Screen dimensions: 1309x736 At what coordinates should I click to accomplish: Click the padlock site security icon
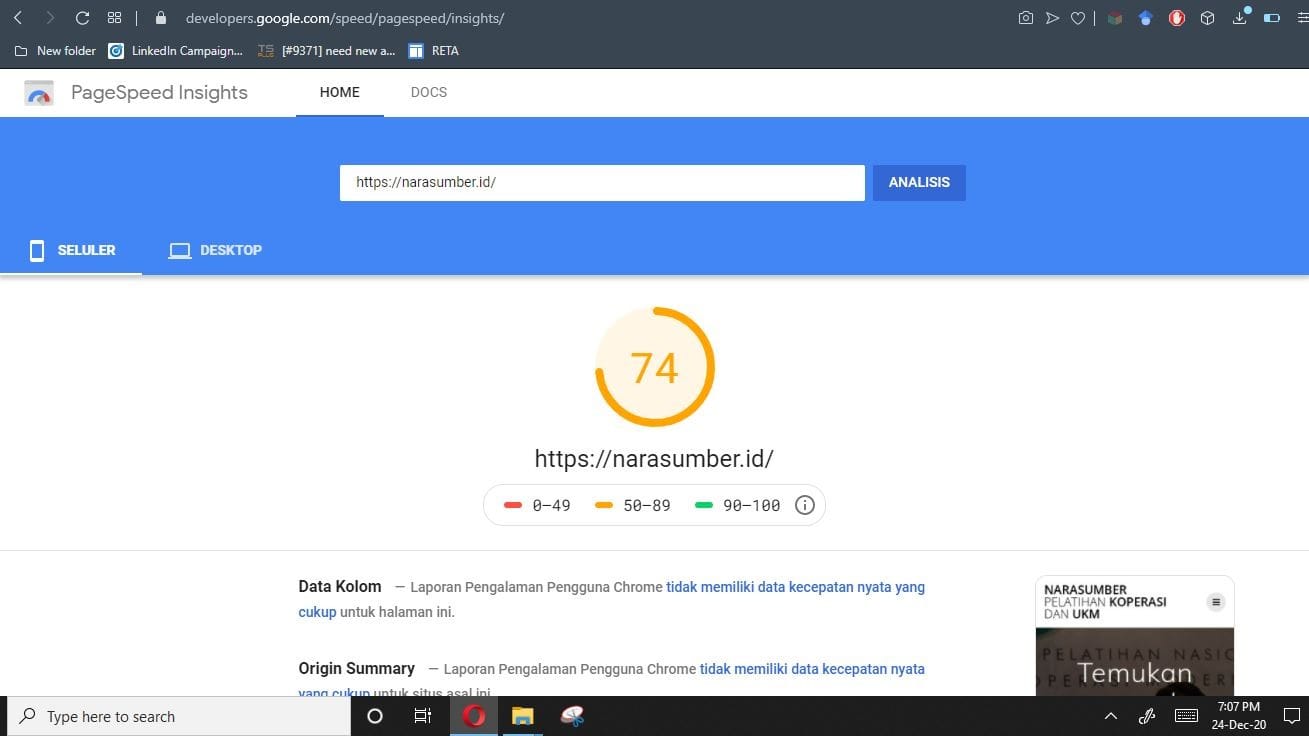click(160, 17)
